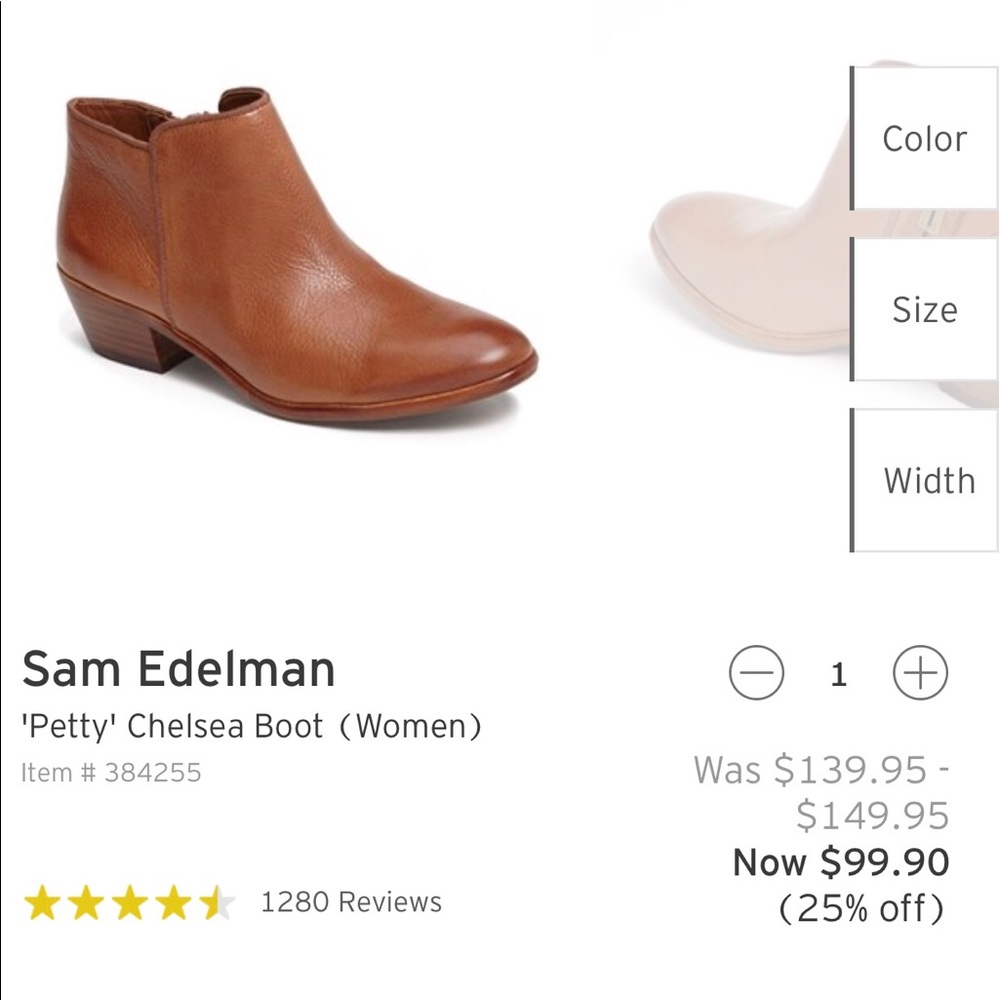Click the fourth yellow rating star
This screenshot has height=1000, width=1000.
click(x=172, y=898)
